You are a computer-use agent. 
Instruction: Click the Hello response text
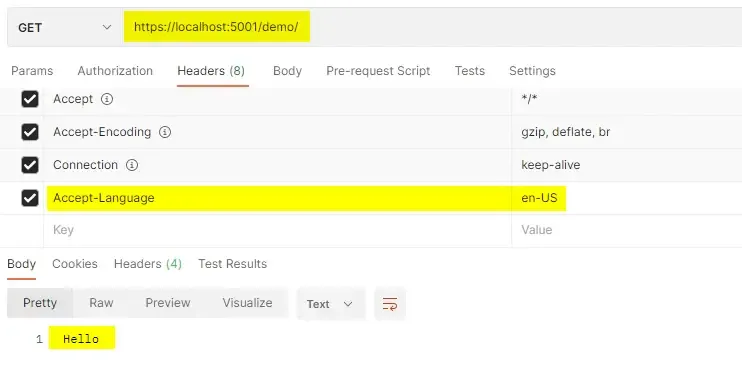pyautogui.click(x=81, y=339)
